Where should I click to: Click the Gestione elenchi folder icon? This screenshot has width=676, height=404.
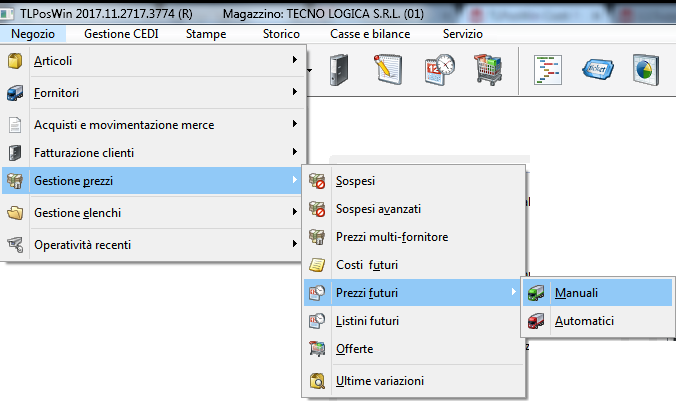pos(15,213)
